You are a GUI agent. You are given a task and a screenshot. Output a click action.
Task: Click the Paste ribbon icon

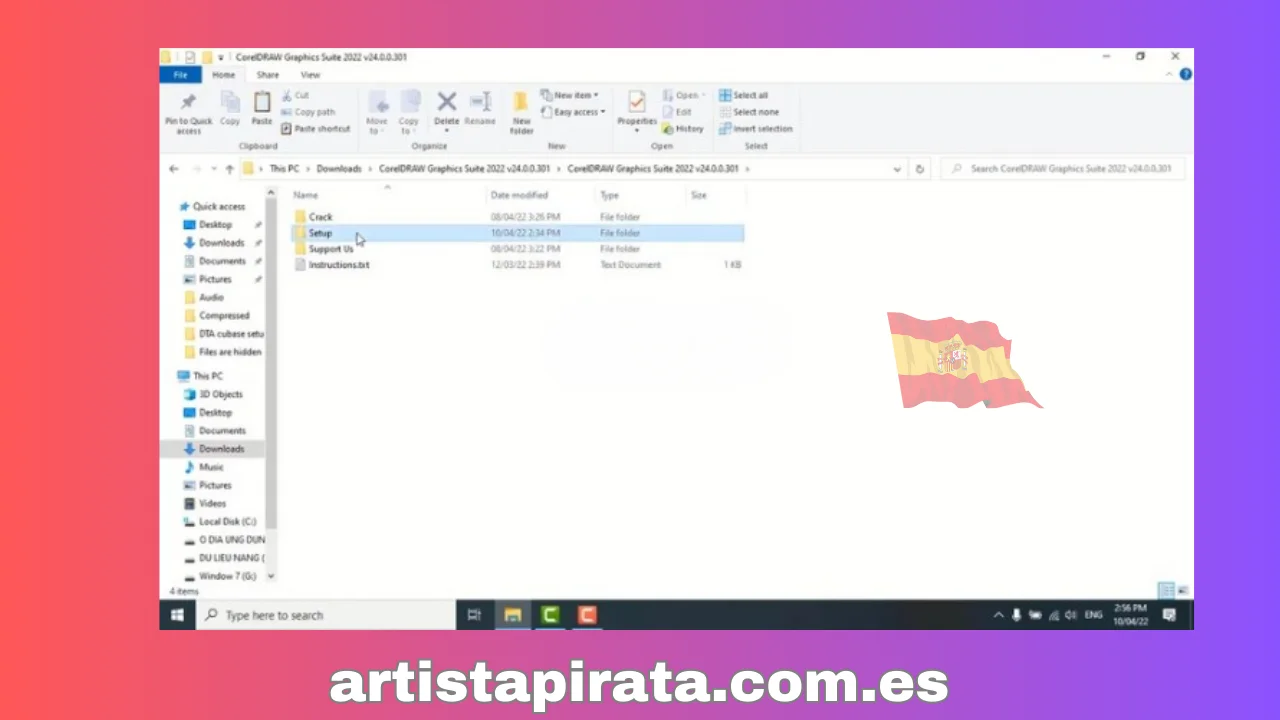tap(262, 102)
